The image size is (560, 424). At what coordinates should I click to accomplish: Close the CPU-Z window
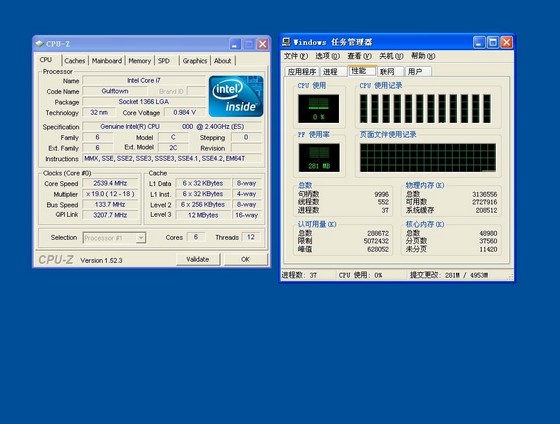[263, 44]
